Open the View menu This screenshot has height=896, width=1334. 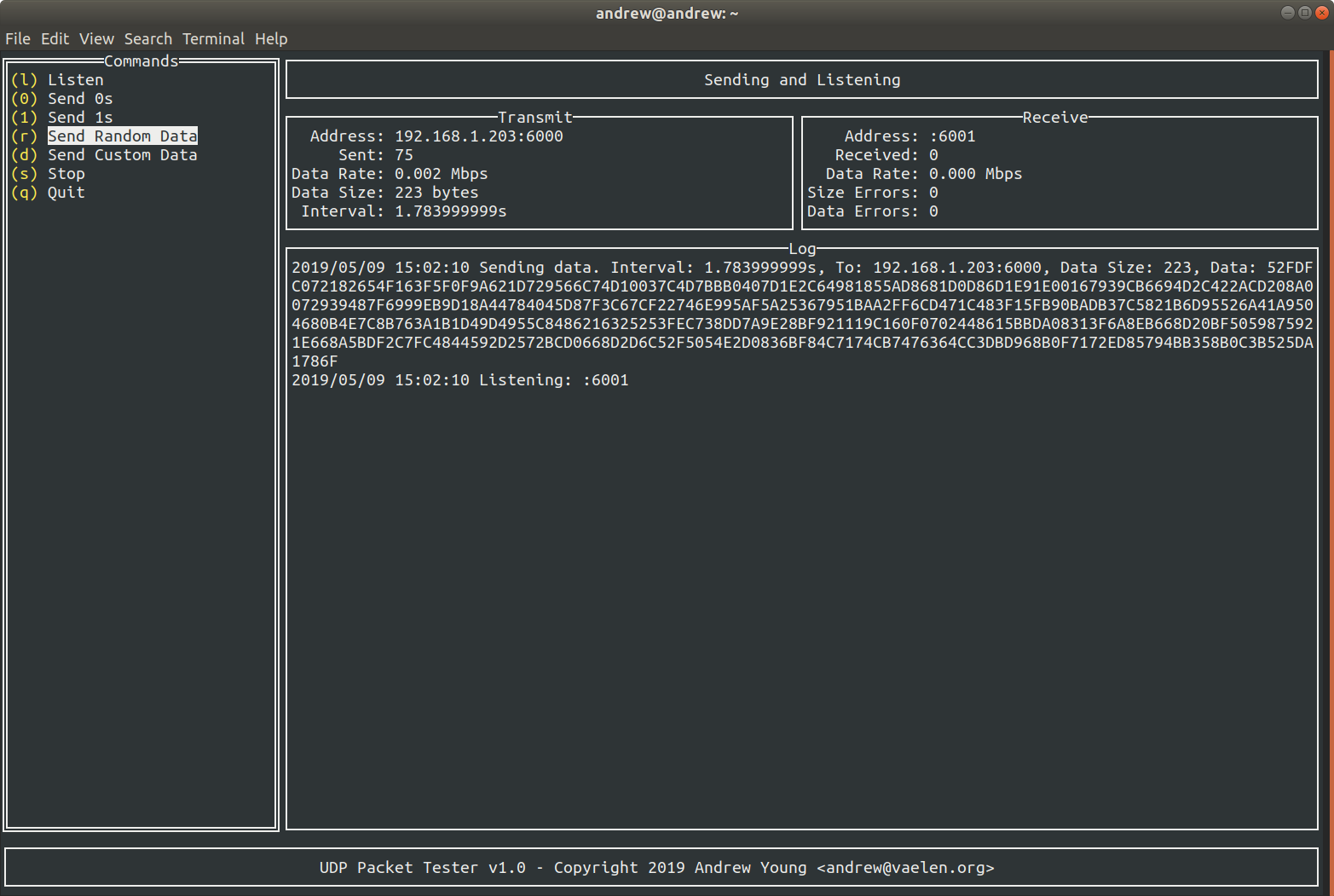coord(96,38)
